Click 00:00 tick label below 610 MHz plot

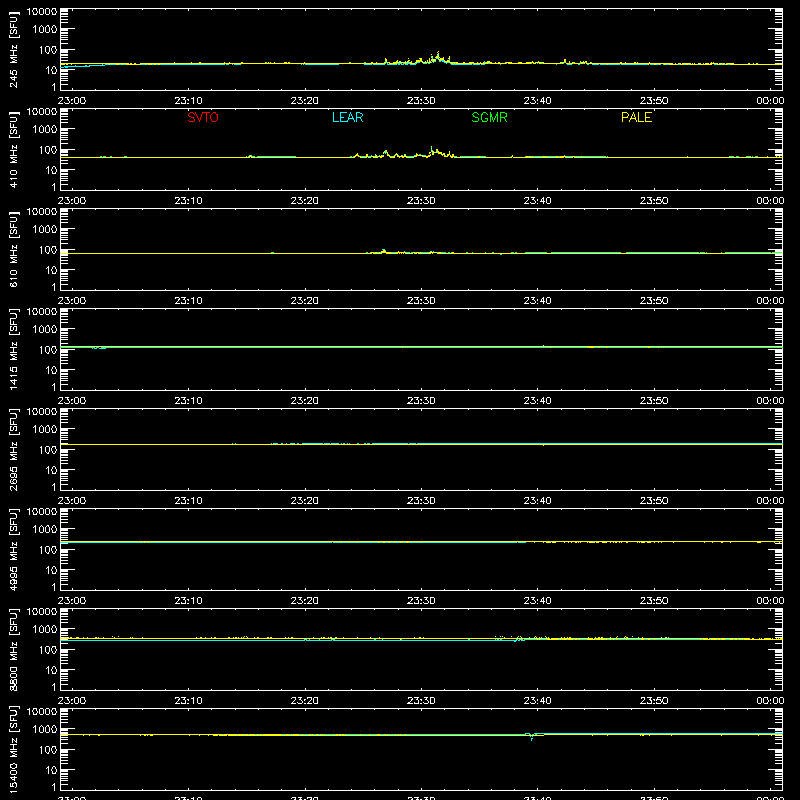pyautogui.click(x=770, y=301)
